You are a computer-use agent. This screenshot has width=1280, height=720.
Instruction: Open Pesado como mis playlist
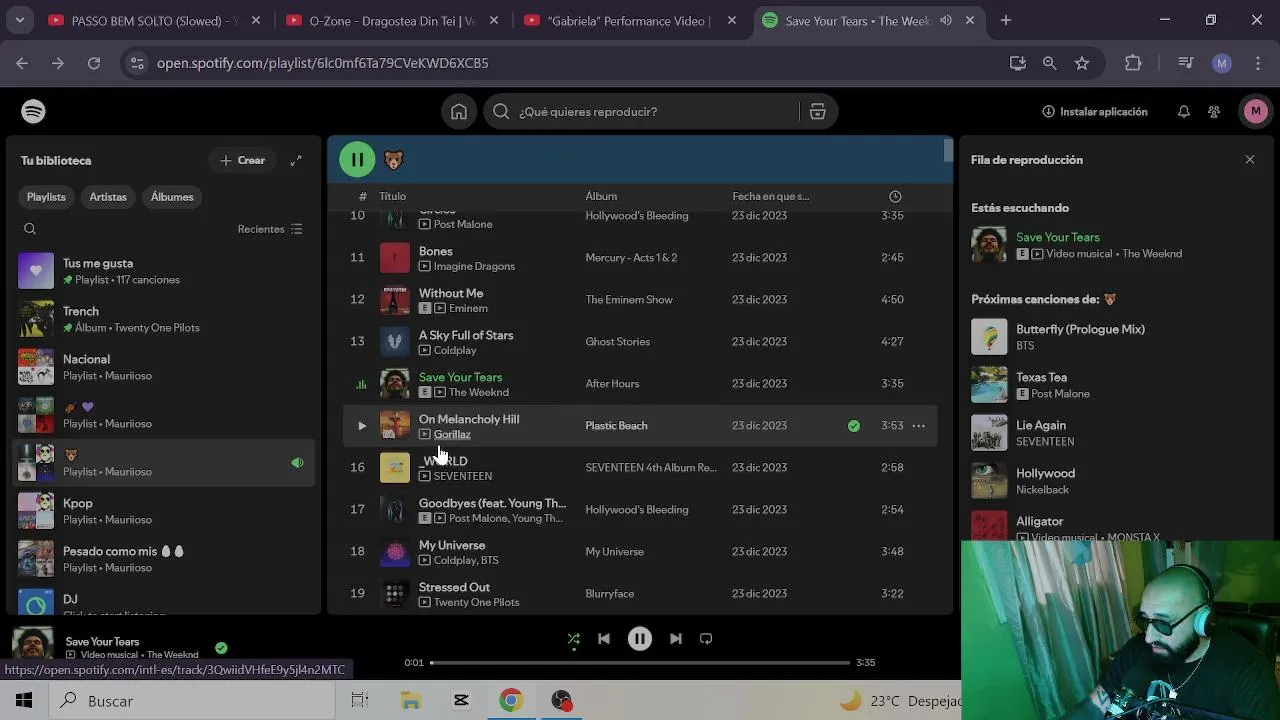164,559
